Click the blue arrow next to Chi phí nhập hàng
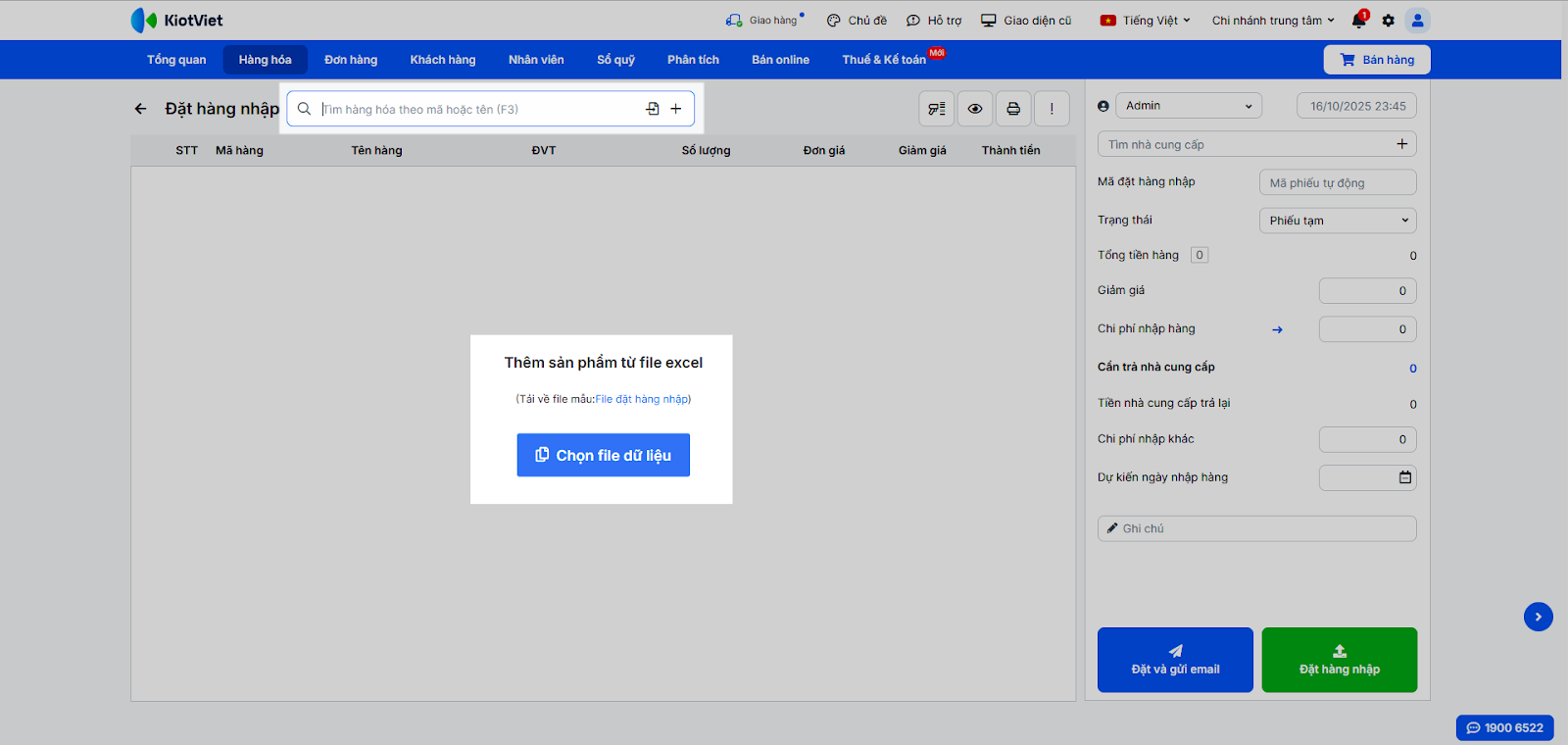Image resolution: width=1568 pixels, height=745 pixels. click(1277, 330)
